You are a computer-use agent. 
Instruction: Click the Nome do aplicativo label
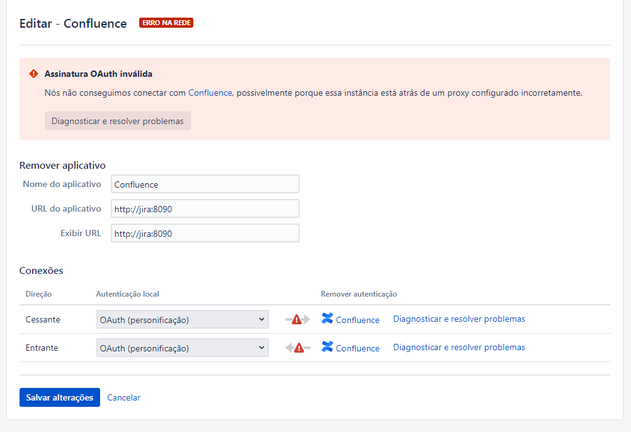click(x=62, y=184)
